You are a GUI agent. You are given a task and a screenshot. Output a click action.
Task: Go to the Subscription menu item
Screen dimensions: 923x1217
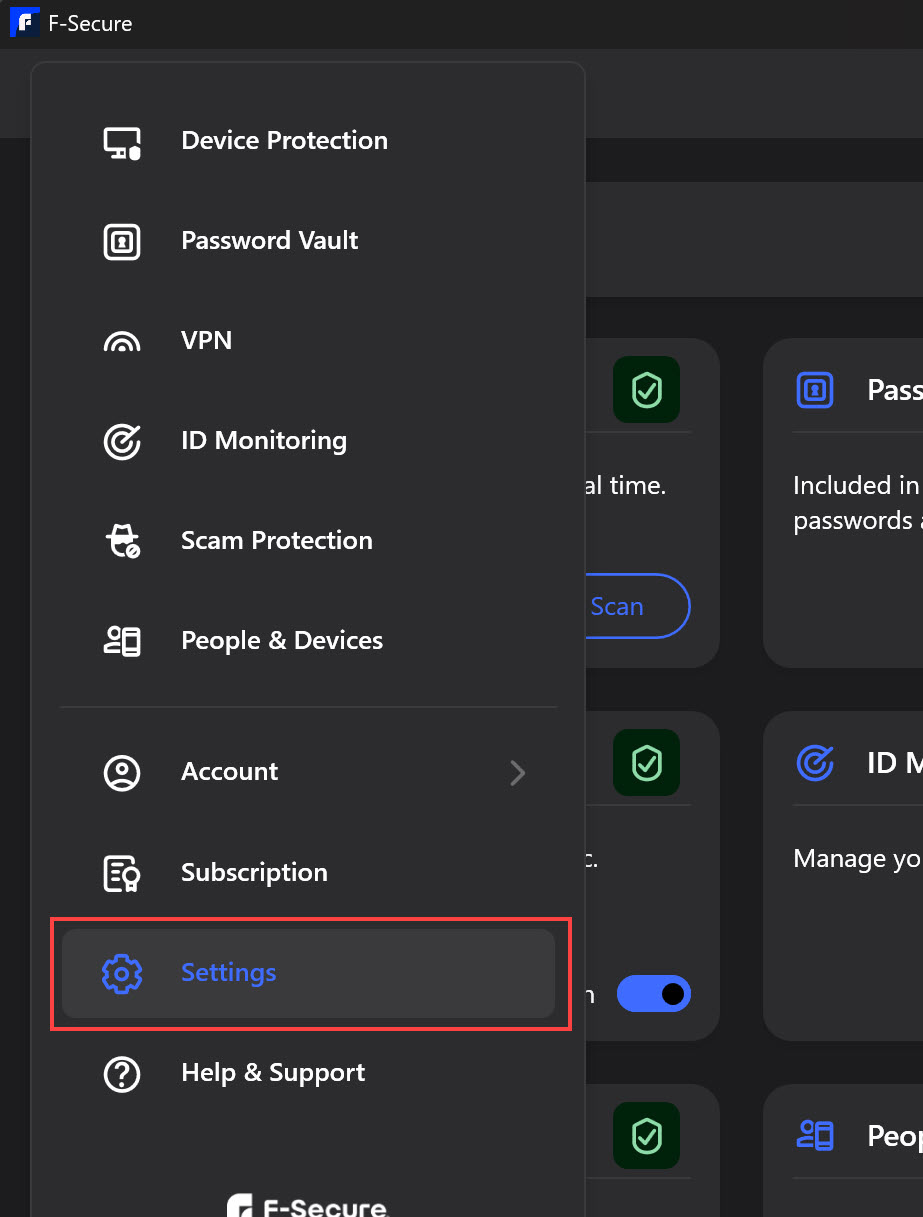pyautogui.click(x=254, y=873)
